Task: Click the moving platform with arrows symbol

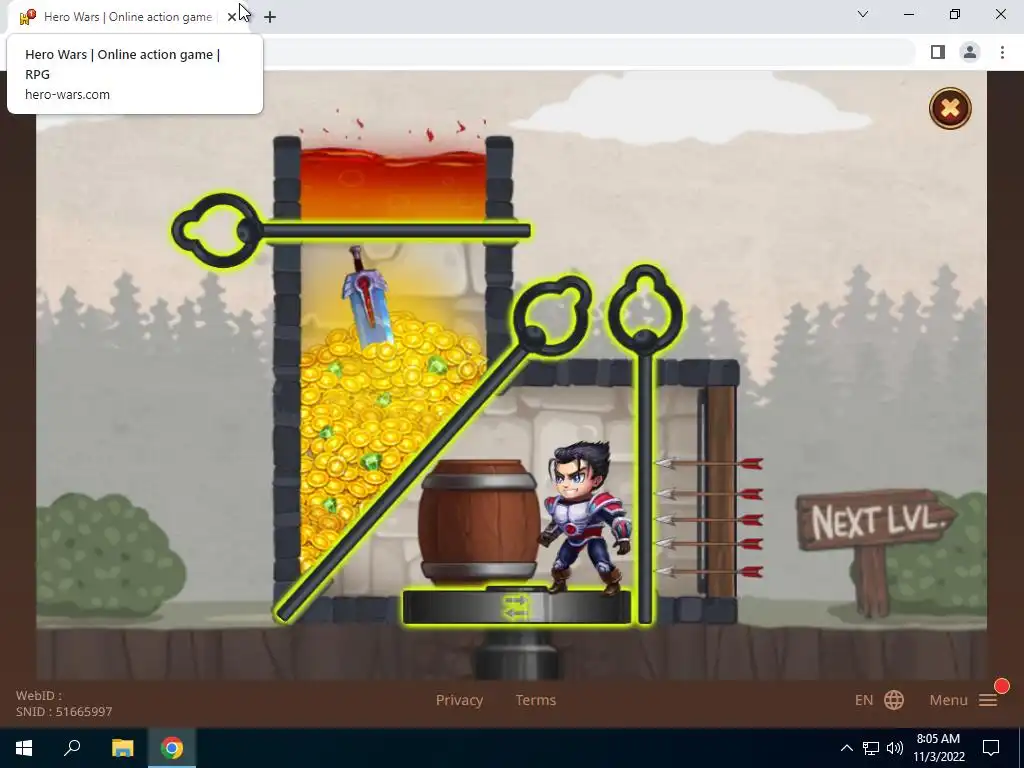Action: [516, 607]
